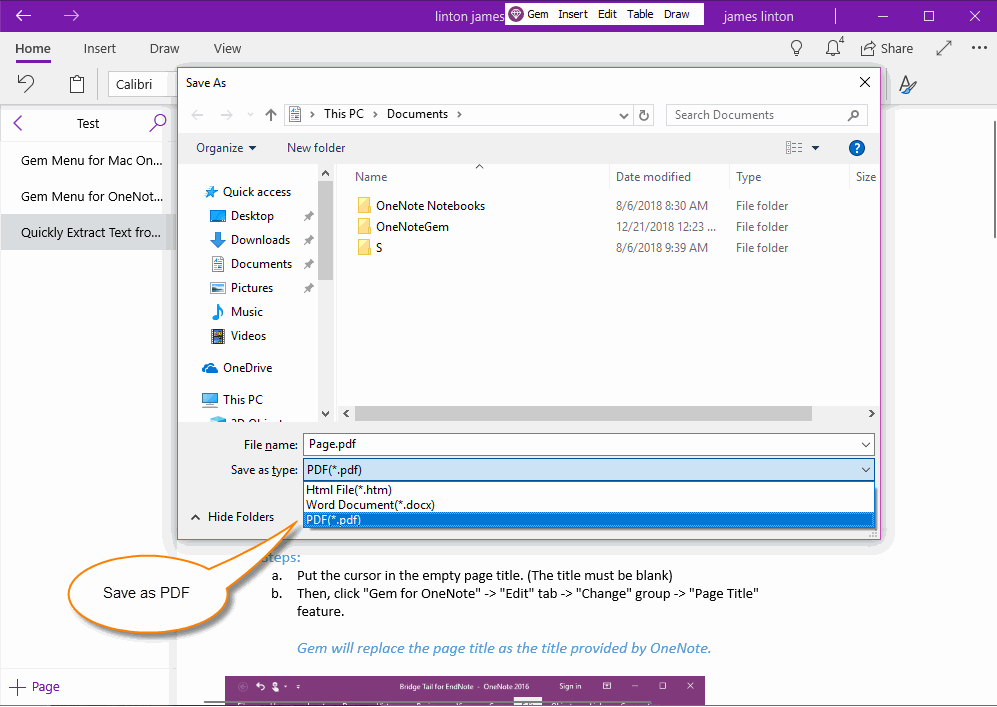Open the Save as type combo box

589,470
